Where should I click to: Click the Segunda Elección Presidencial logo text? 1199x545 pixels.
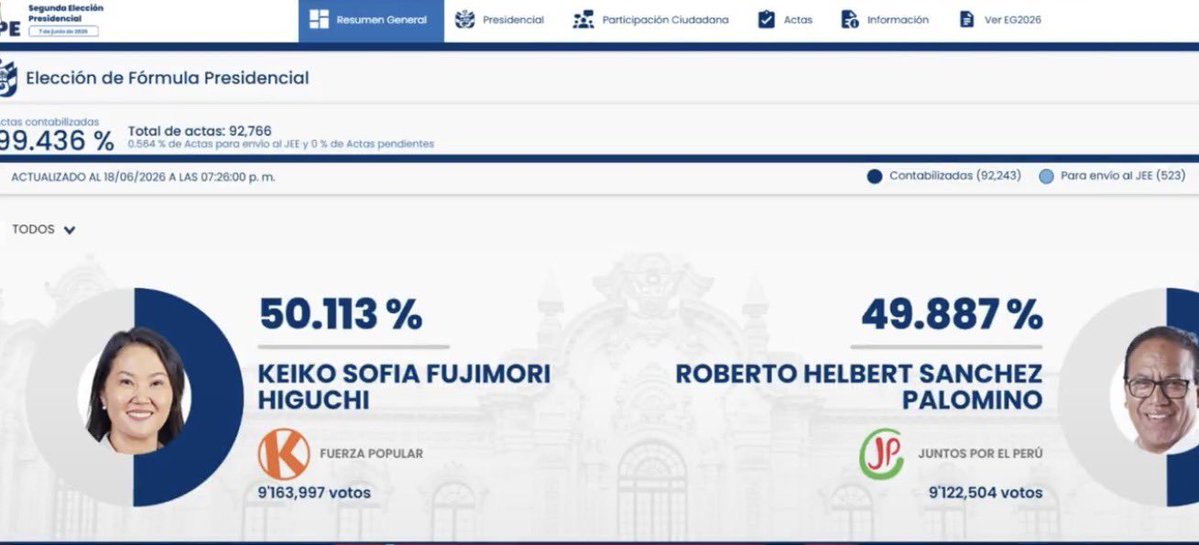[x=66, y=13]
